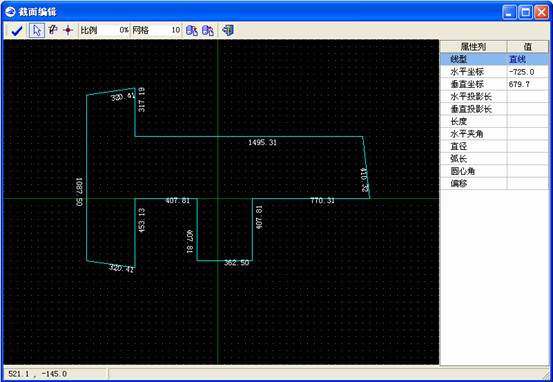The height and width of the screenshot is (382, 553).
Task: Open the 直线 line type value cell
Action: 528,59
